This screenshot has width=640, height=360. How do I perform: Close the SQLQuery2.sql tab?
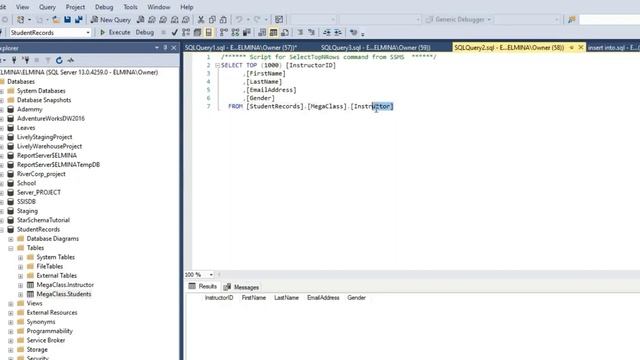pyautogui.click(x=580, y=48)
